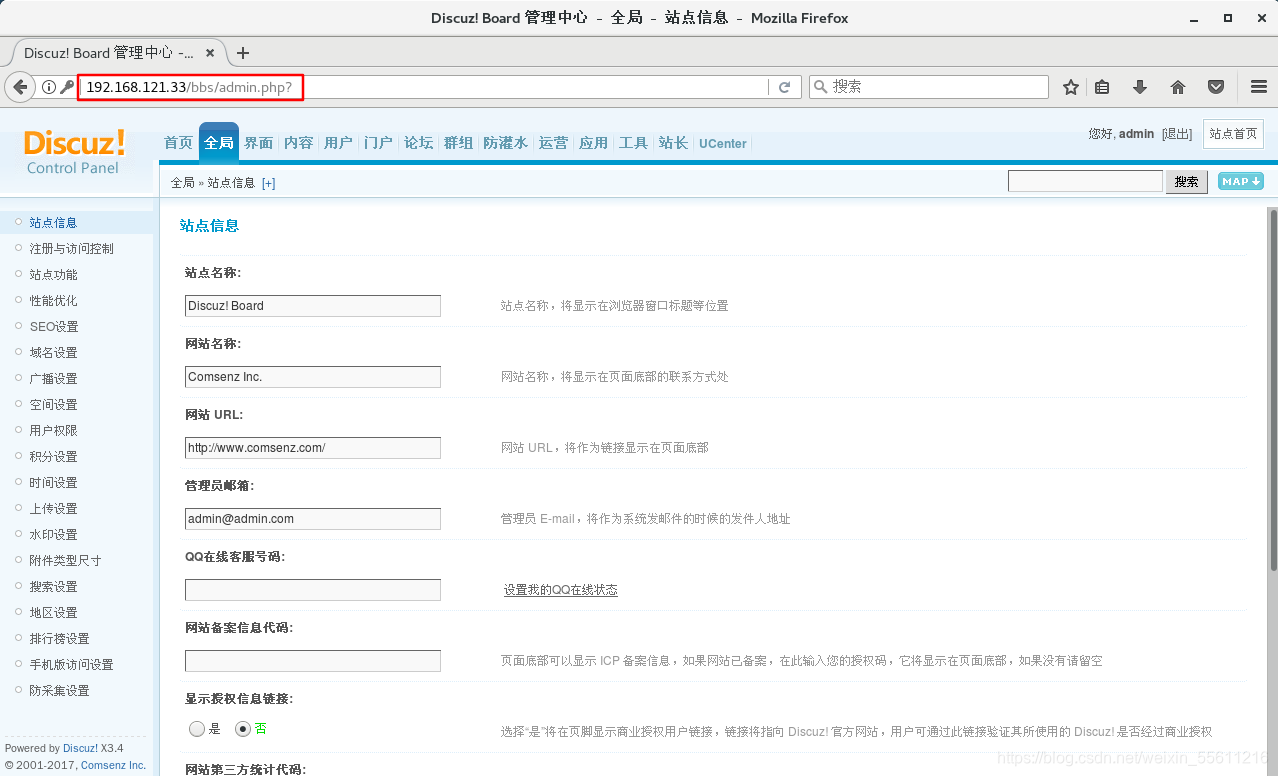Focus the 站点名称 input field
Viewport: 1278px width, 776px height.
point(313,306)
